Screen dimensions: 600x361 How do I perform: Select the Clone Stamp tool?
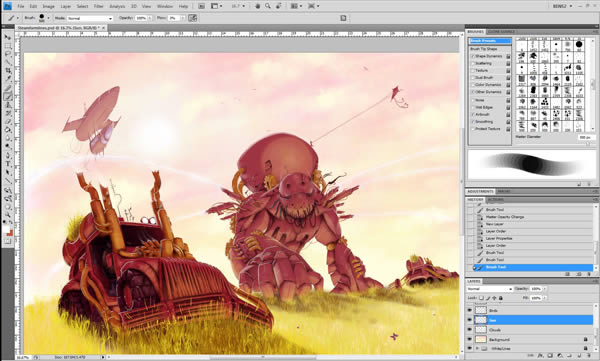7,105
